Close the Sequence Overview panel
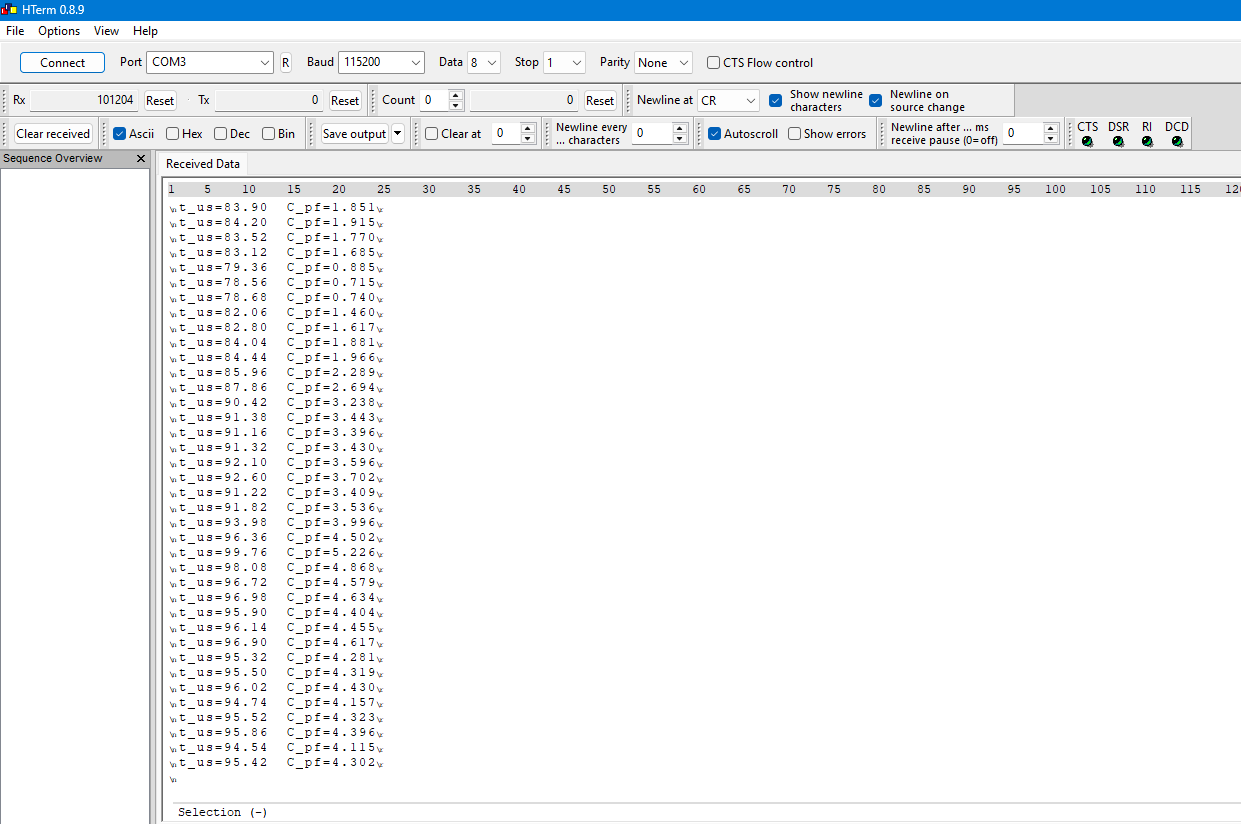This screenshot has width=1241, height=824. [141, 159]
